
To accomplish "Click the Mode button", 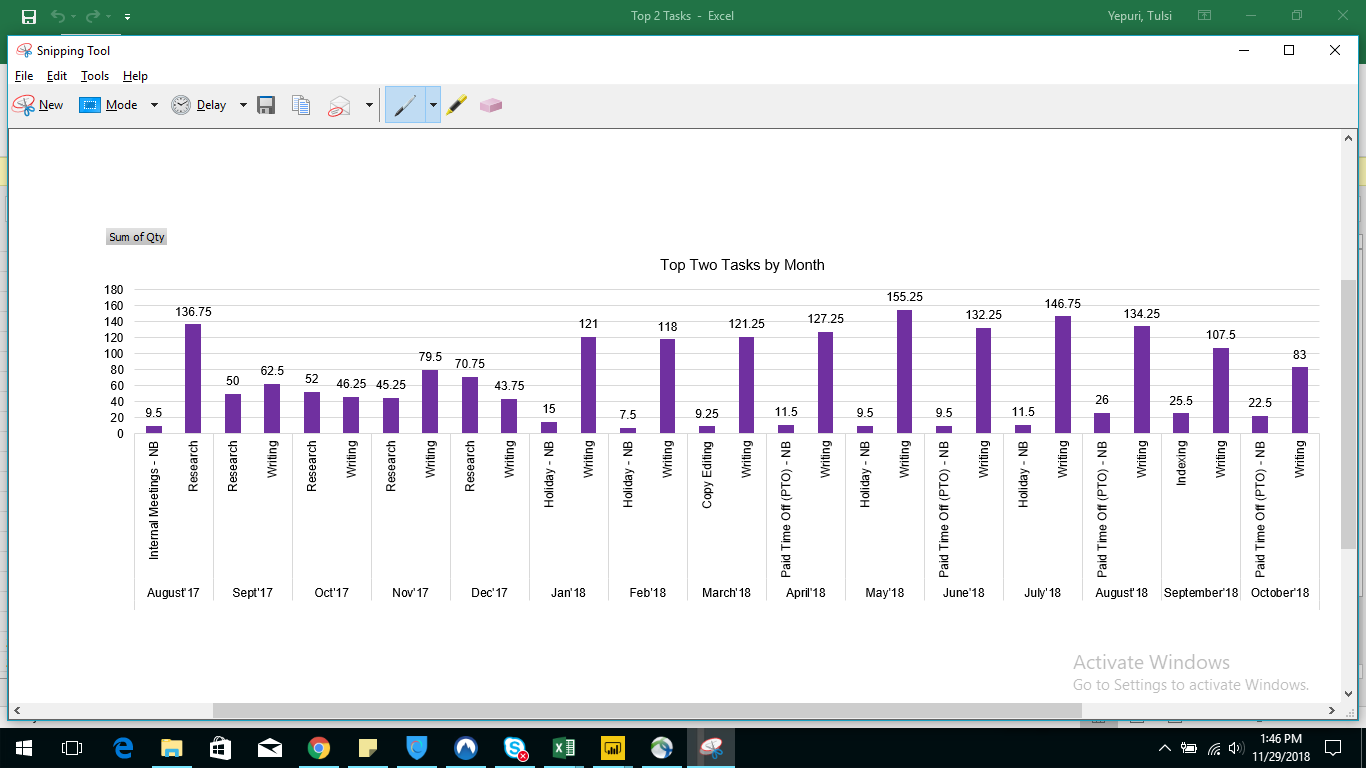I will (109, 105).
